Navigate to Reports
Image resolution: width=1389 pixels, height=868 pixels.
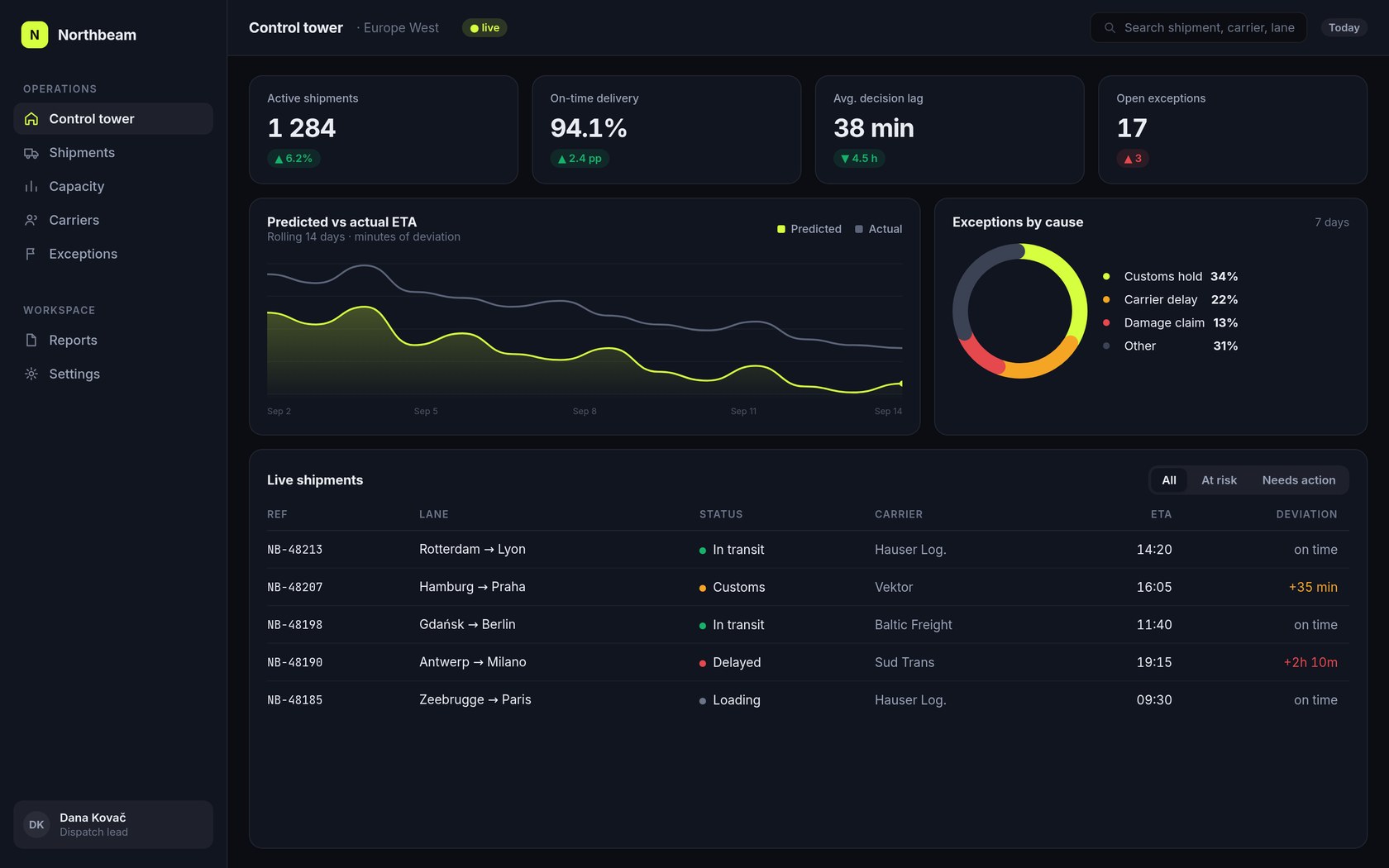click(113, 341)
